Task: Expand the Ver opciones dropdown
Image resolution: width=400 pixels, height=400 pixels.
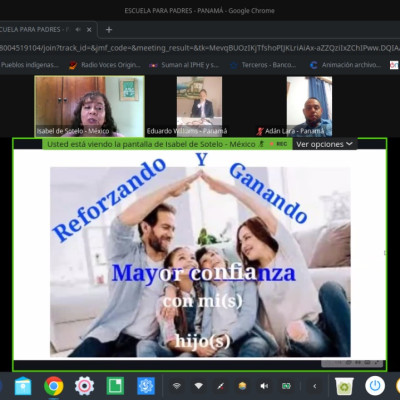Action: coord(324,144)
